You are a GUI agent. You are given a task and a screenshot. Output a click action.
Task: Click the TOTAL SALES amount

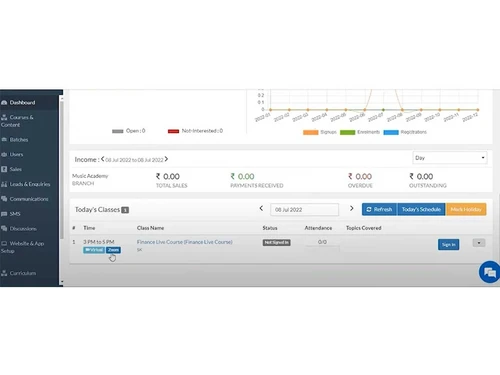pos(168,176)
